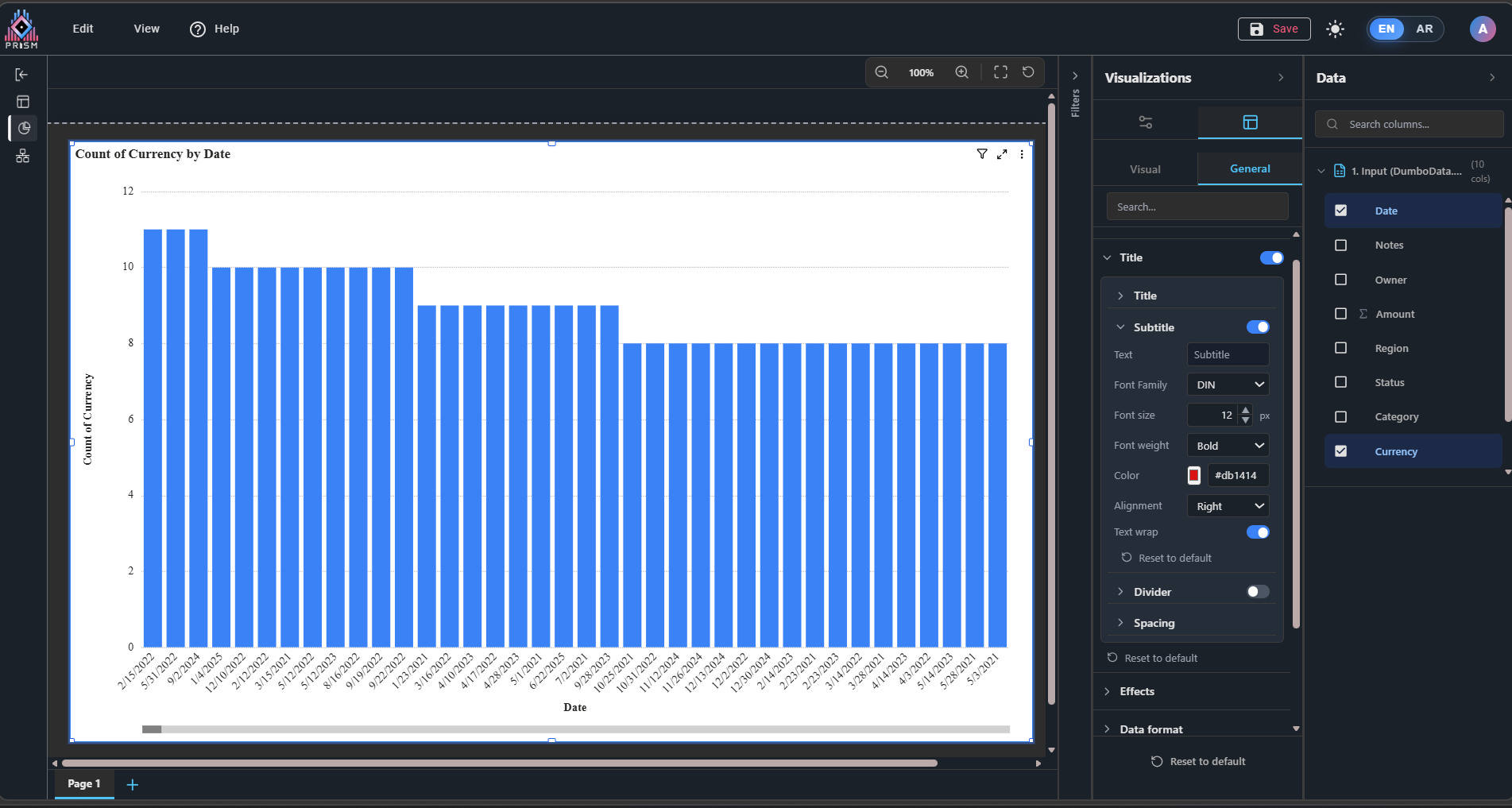
Task: Add a new page with plus icon
Action: point(133,785)
